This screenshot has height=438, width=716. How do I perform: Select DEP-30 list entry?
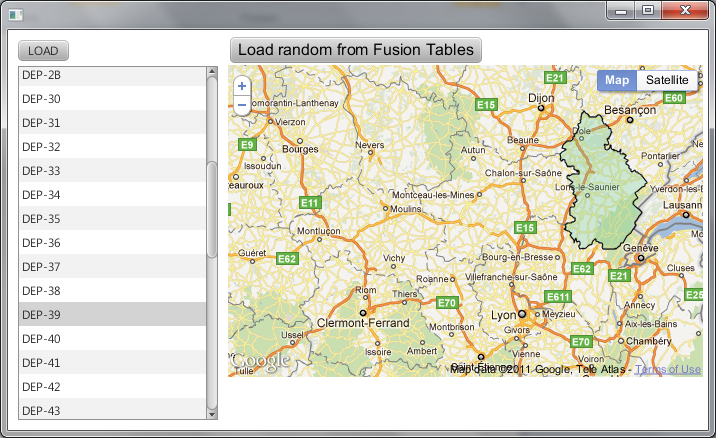coord(112,99)
